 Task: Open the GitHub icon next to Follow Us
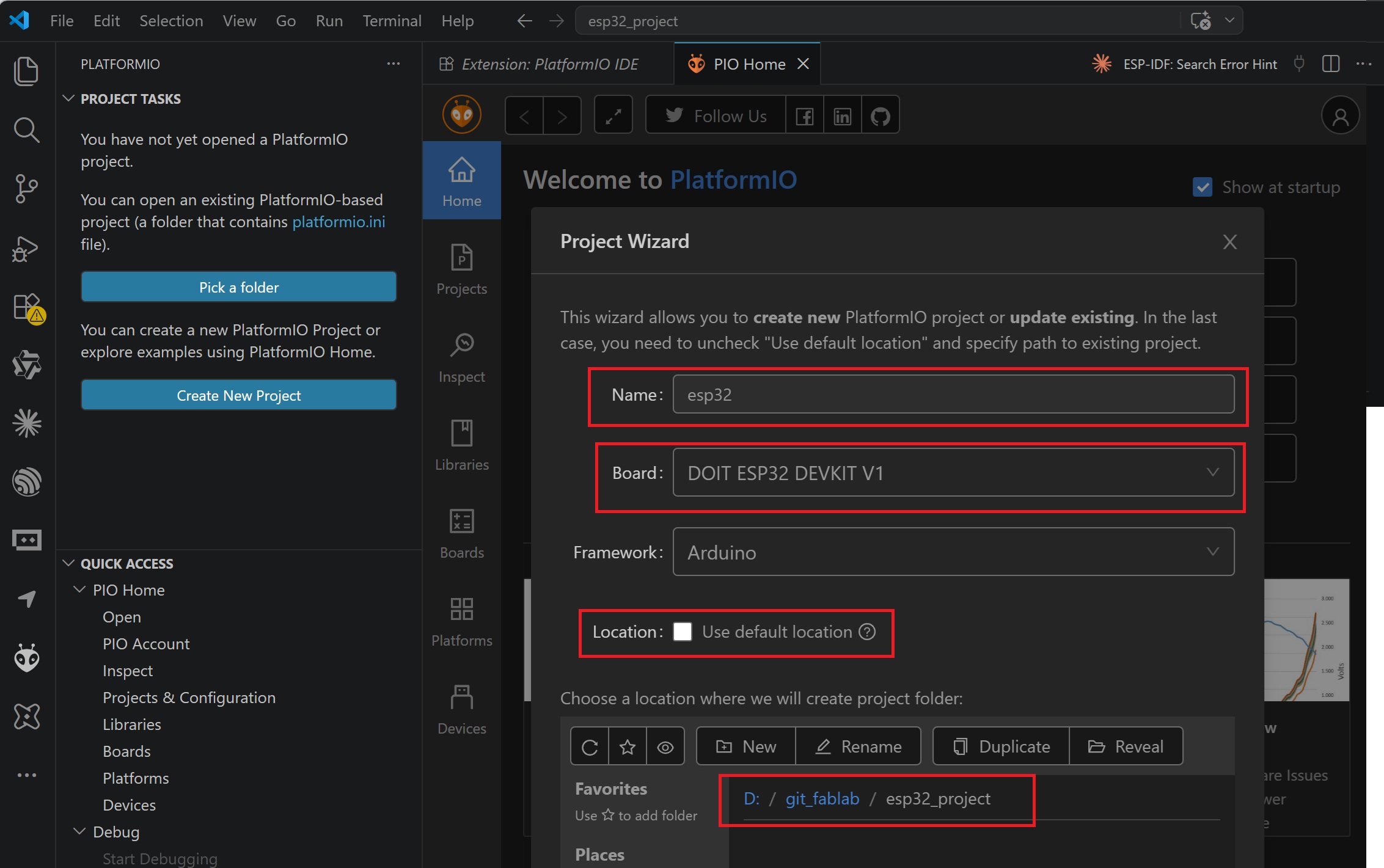coord(880,115)
